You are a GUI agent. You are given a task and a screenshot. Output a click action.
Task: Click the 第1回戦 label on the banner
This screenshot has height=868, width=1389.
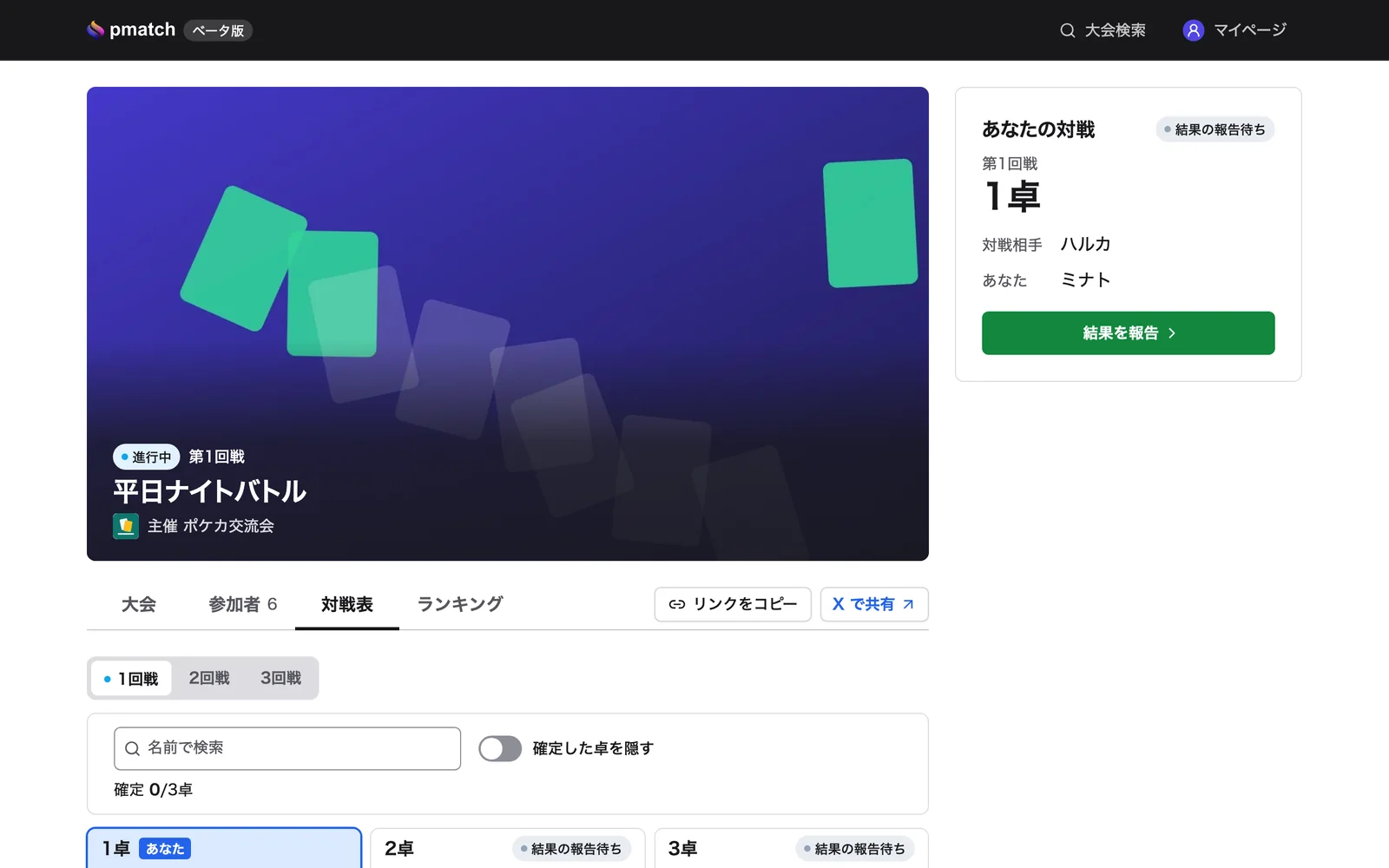[x=217, y=457]
